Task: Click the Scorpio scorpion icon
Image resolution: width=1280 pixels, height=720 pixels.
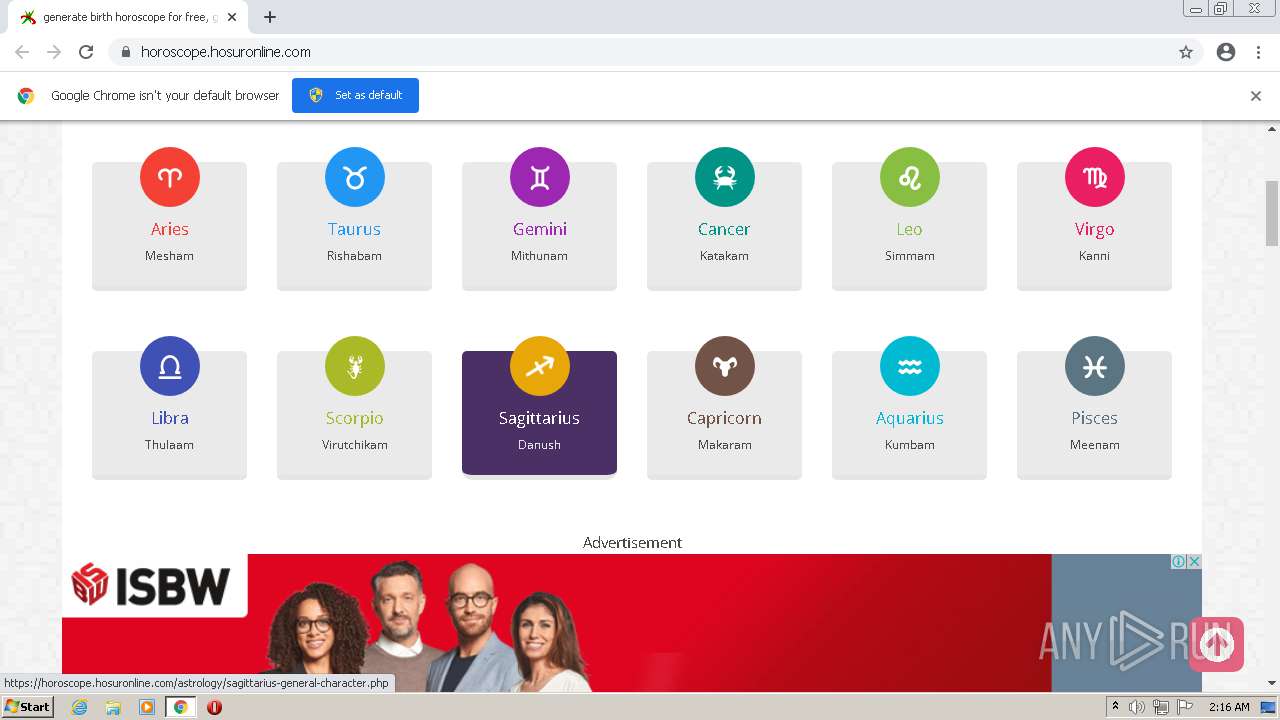Action: [355, 366]
